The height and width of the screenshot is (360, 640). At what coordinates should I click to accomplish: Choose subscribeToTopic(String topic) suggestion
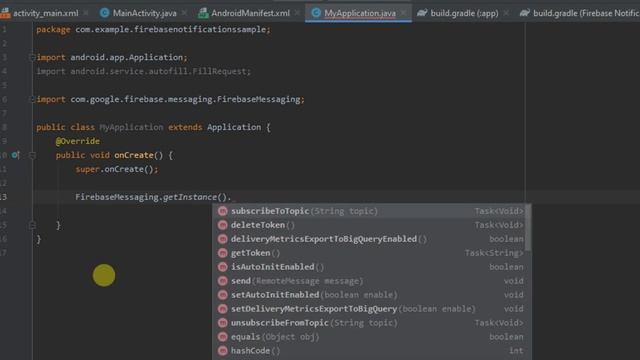click(x=369, y=211)
